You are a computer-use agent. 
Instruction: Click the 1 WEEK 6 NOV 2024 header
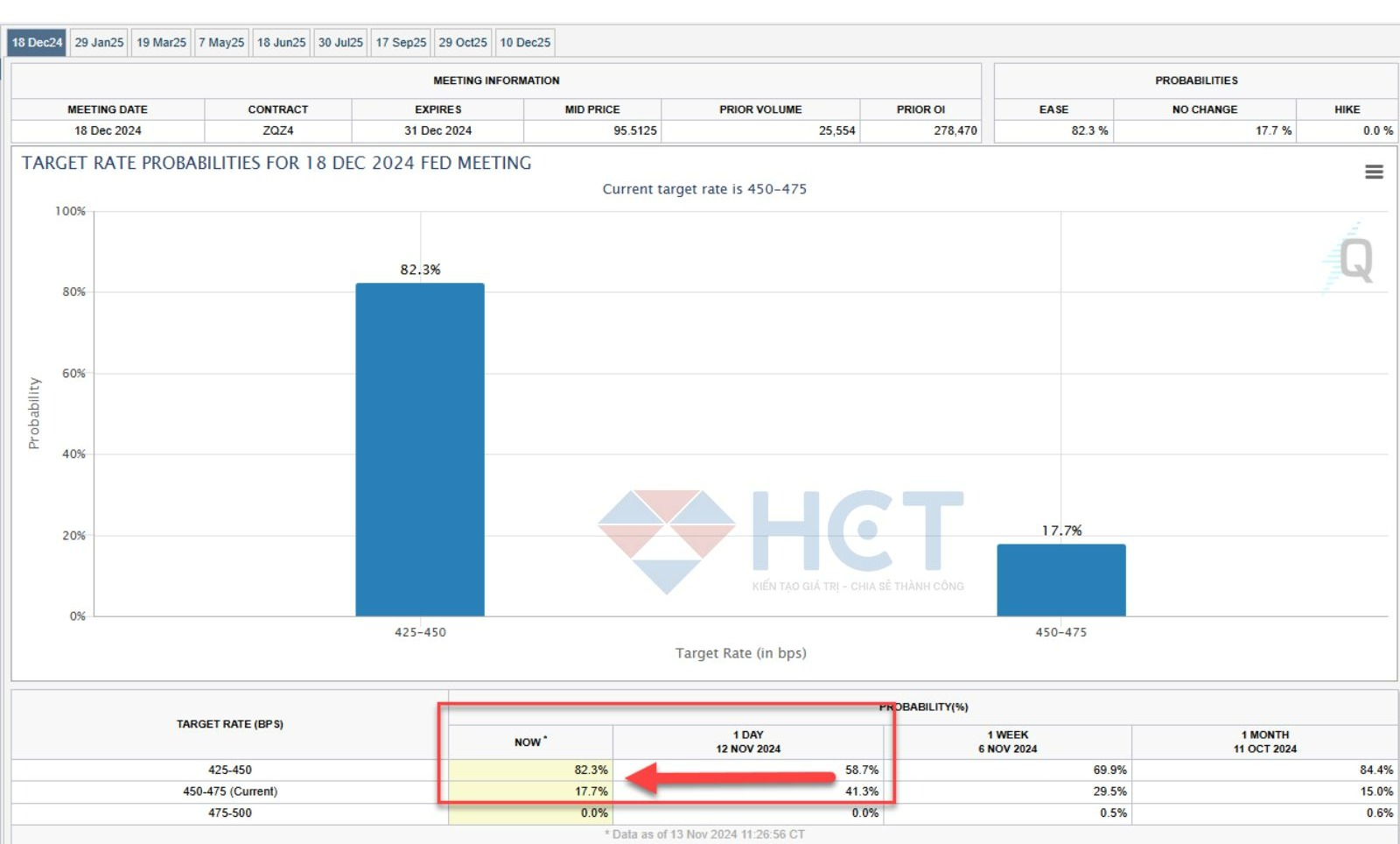[1008, 742]
